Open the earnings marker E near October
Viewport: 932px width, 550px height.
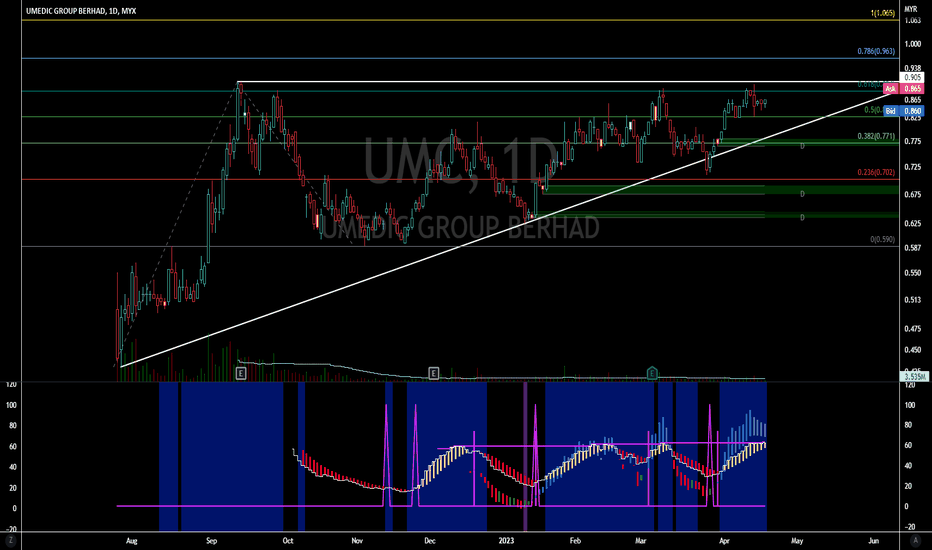coord(241,373)
